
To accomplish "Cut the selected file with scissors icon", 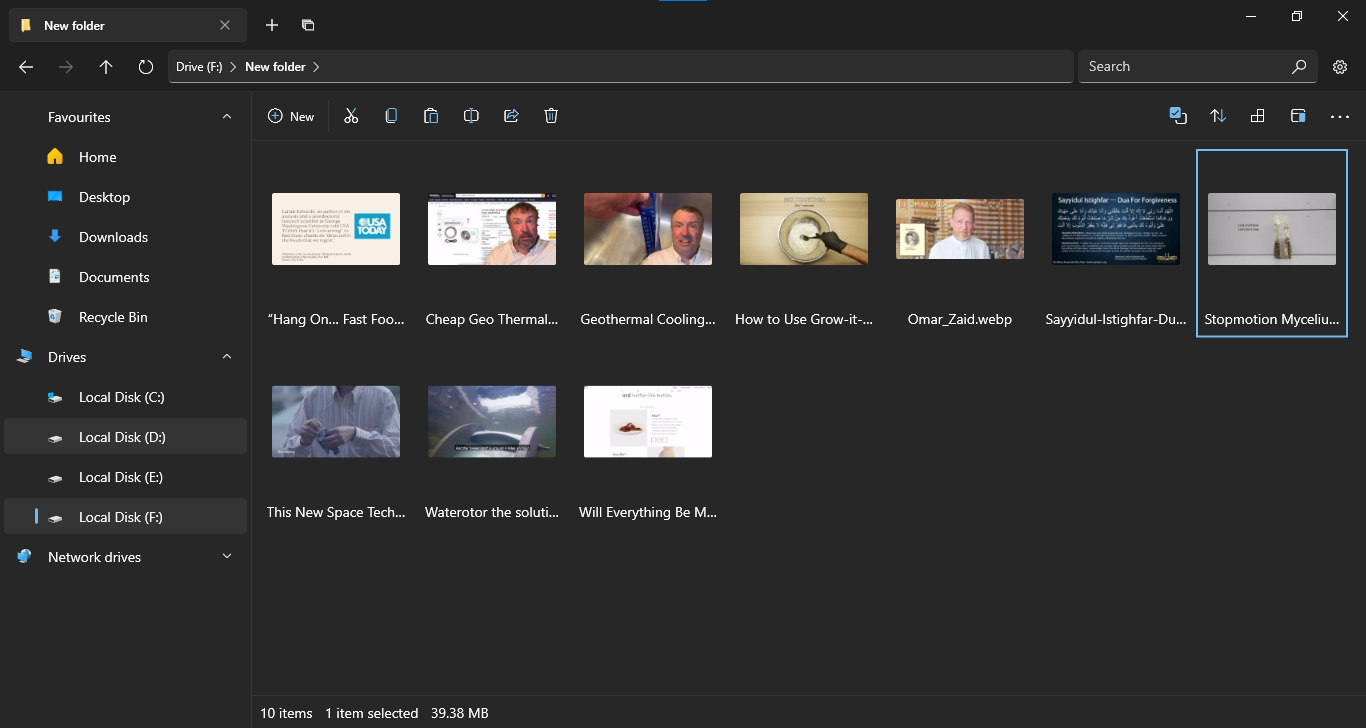I will (x=351, y=116).
